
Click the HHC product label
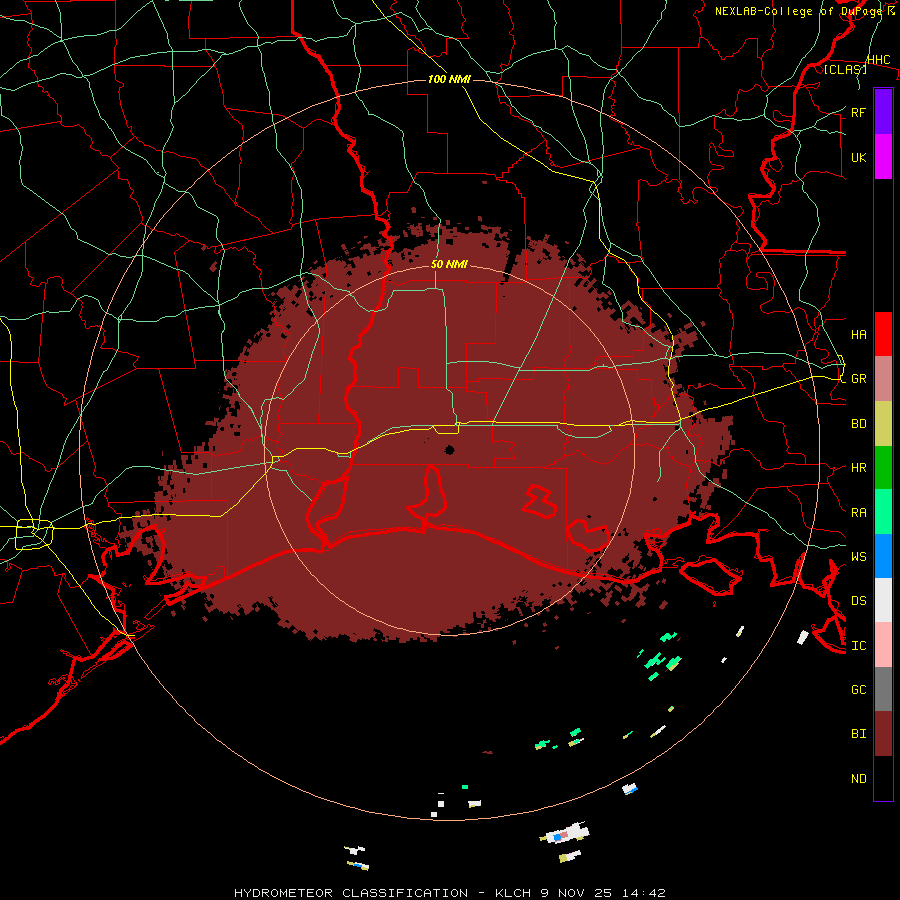click(x=878, y=60)
